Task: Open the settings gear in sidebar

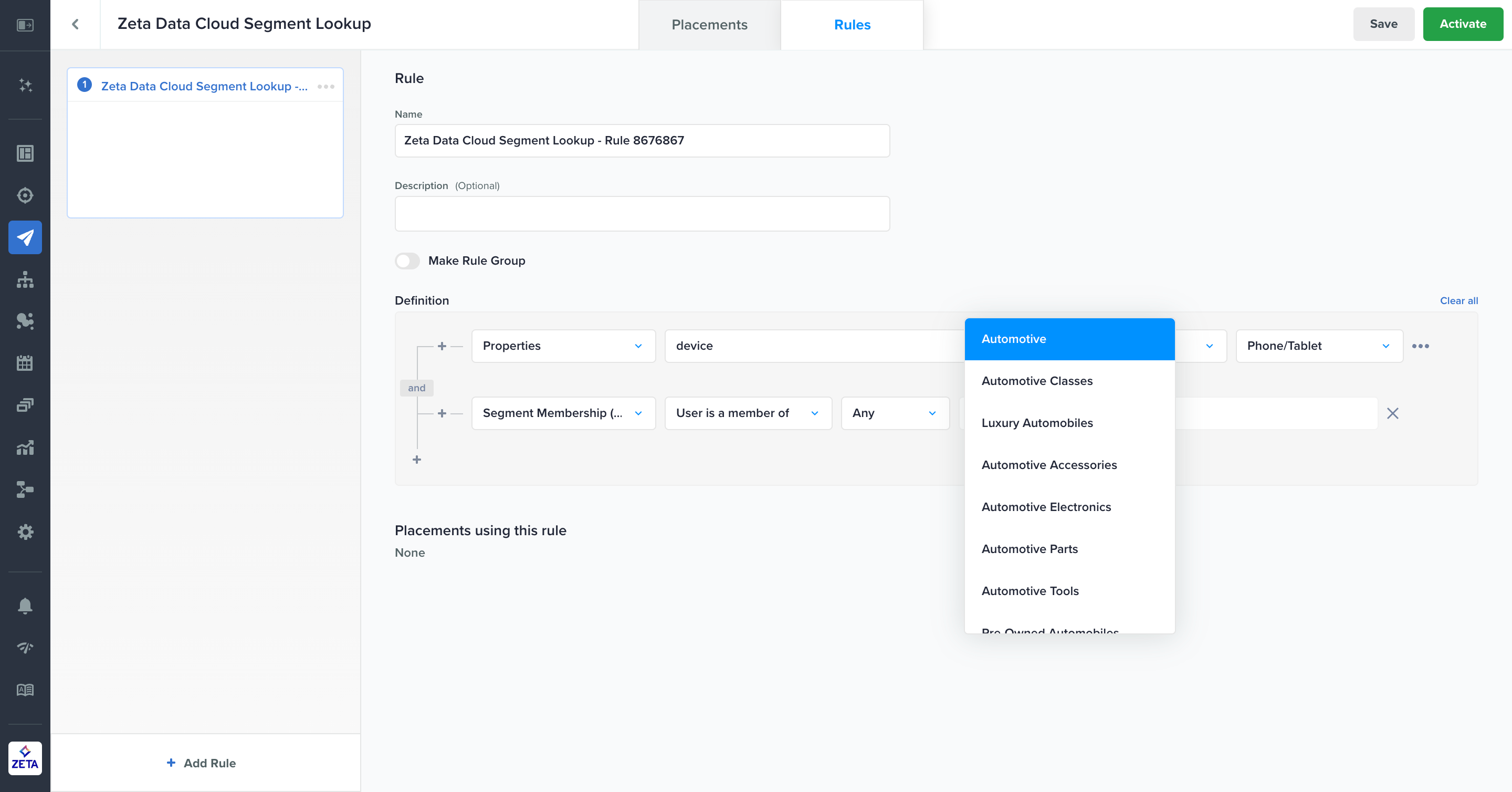Action: [25, 532]
